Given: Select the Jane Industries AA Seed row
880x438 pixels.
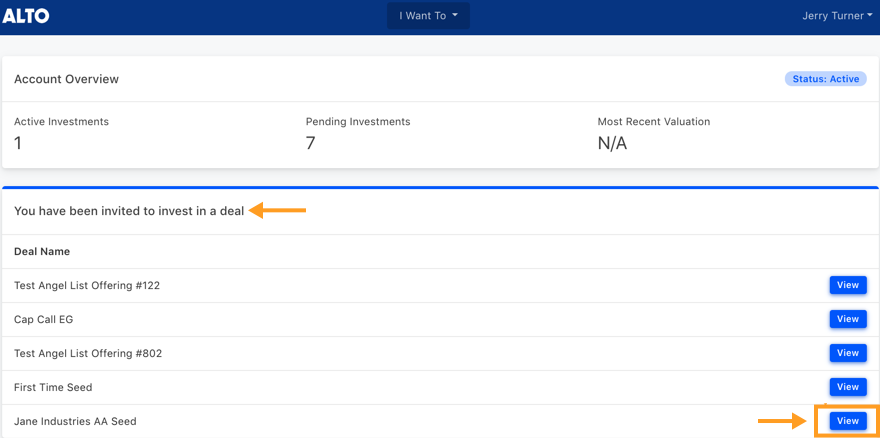Looking at the screenshot, I should (x=440, y=421).
